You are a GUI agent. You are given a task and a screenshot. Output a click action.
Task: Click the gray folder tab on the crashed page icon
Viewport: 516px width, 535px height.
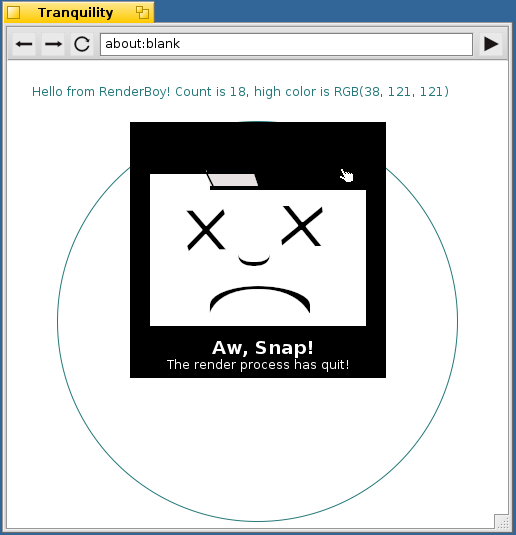pos(232,180)
